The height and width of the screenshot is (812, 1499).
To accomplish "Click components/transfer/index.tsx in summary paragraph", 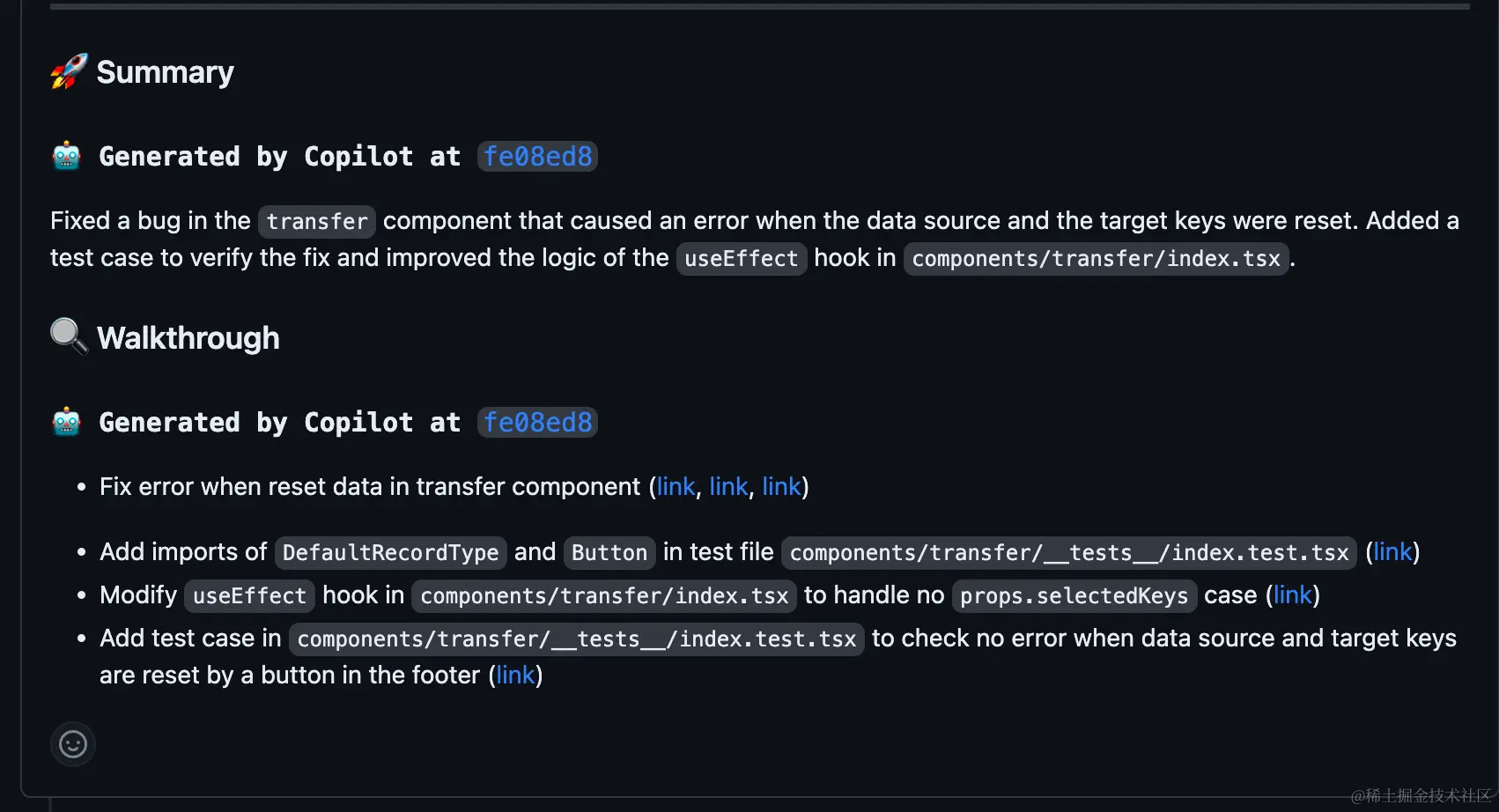I will click(x=1096, y=259).
